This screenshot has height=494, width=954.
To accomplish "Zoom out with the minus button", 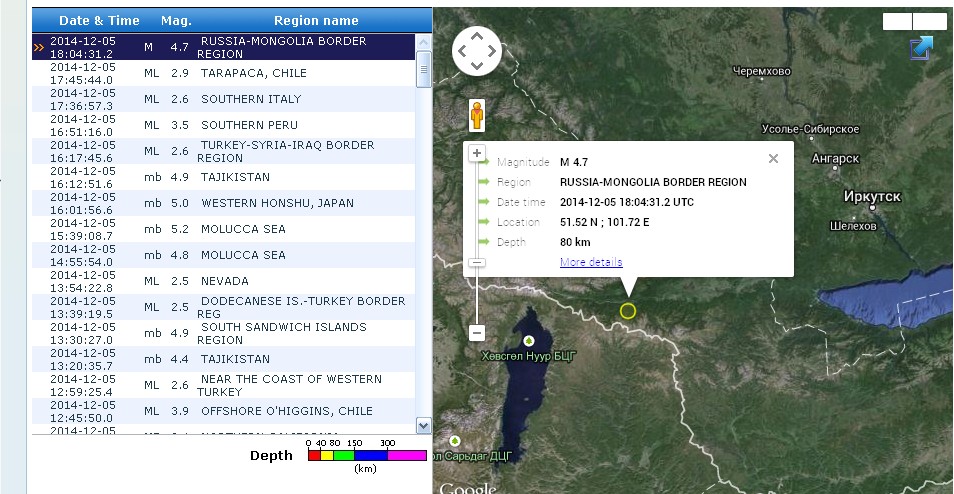I will pos(477,333).
